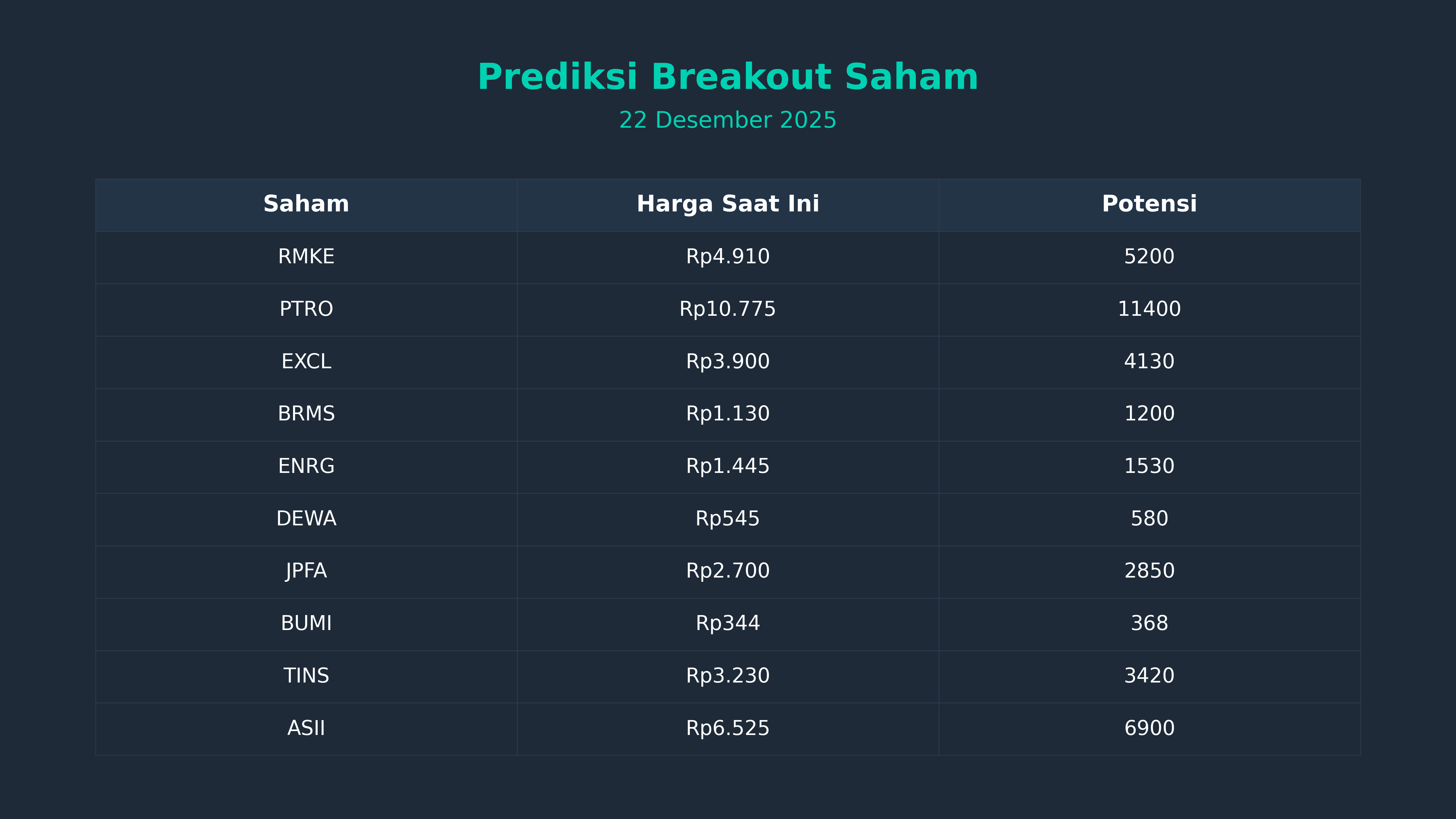Click the DEWA stock cell
The height and width of the screenshot is (819, 1456).
[306, 519]
